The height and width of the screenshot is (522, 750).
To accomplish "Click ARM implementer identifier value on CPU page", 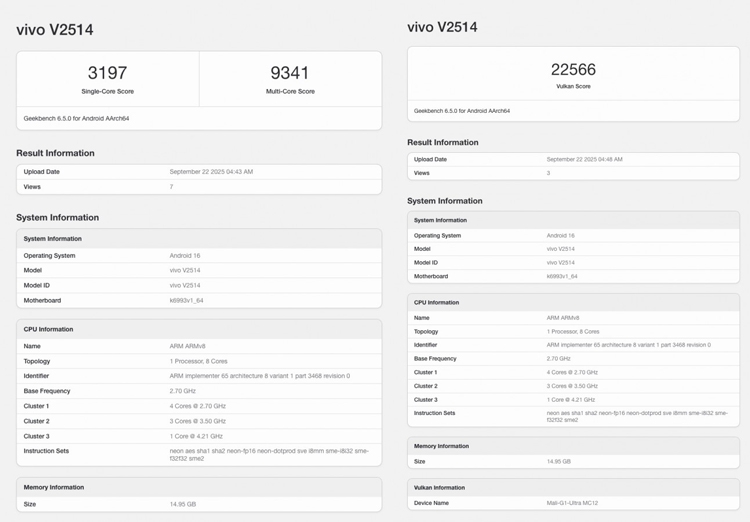I will [260, 376].
